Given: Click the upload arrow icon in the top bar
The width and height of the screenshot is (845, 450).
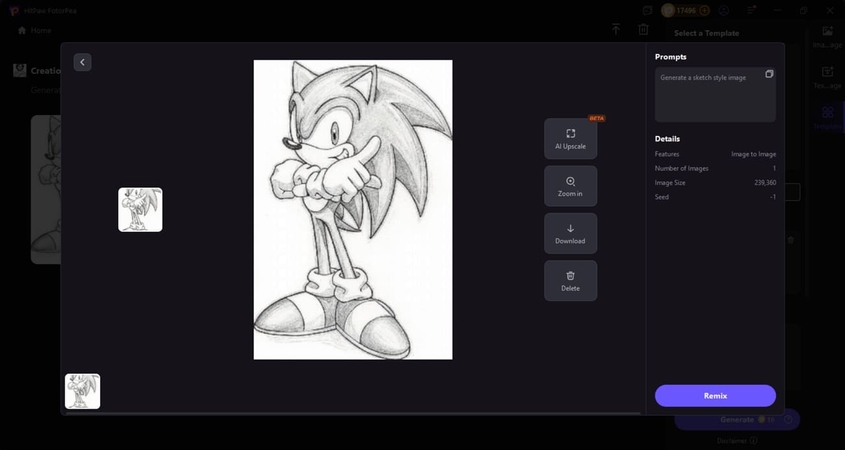Looking at the screenshot, I should click(x=616, y=29).
